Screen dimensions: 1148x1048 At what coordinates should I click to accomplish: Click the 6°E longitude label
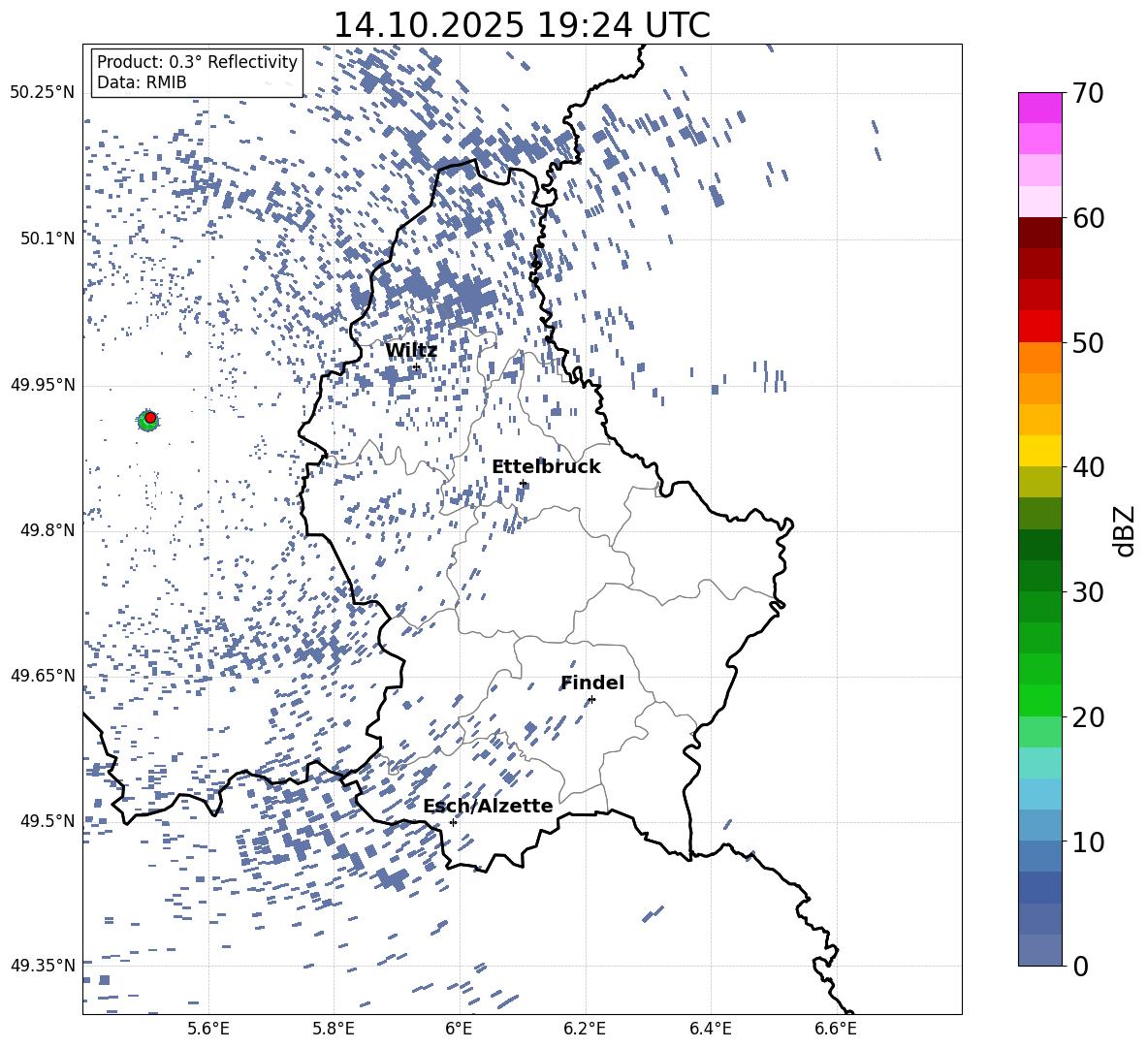point(459,1029)
